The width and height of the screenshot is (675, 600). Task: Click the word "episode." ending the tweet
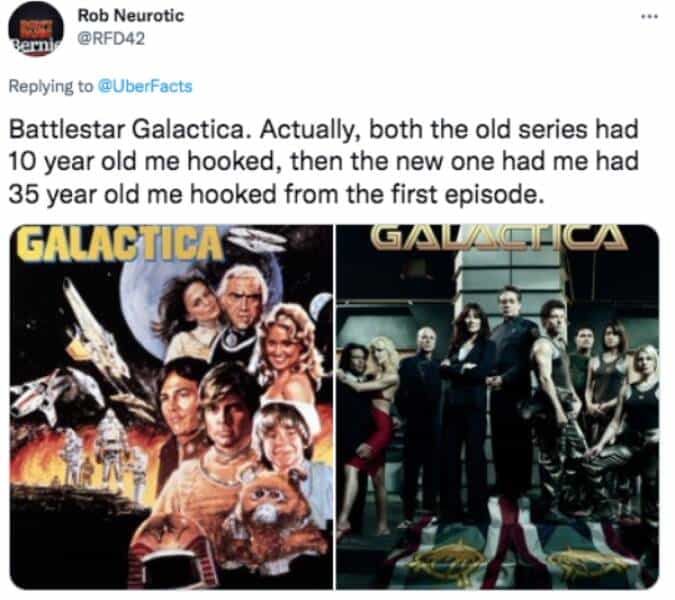point(492,195)
